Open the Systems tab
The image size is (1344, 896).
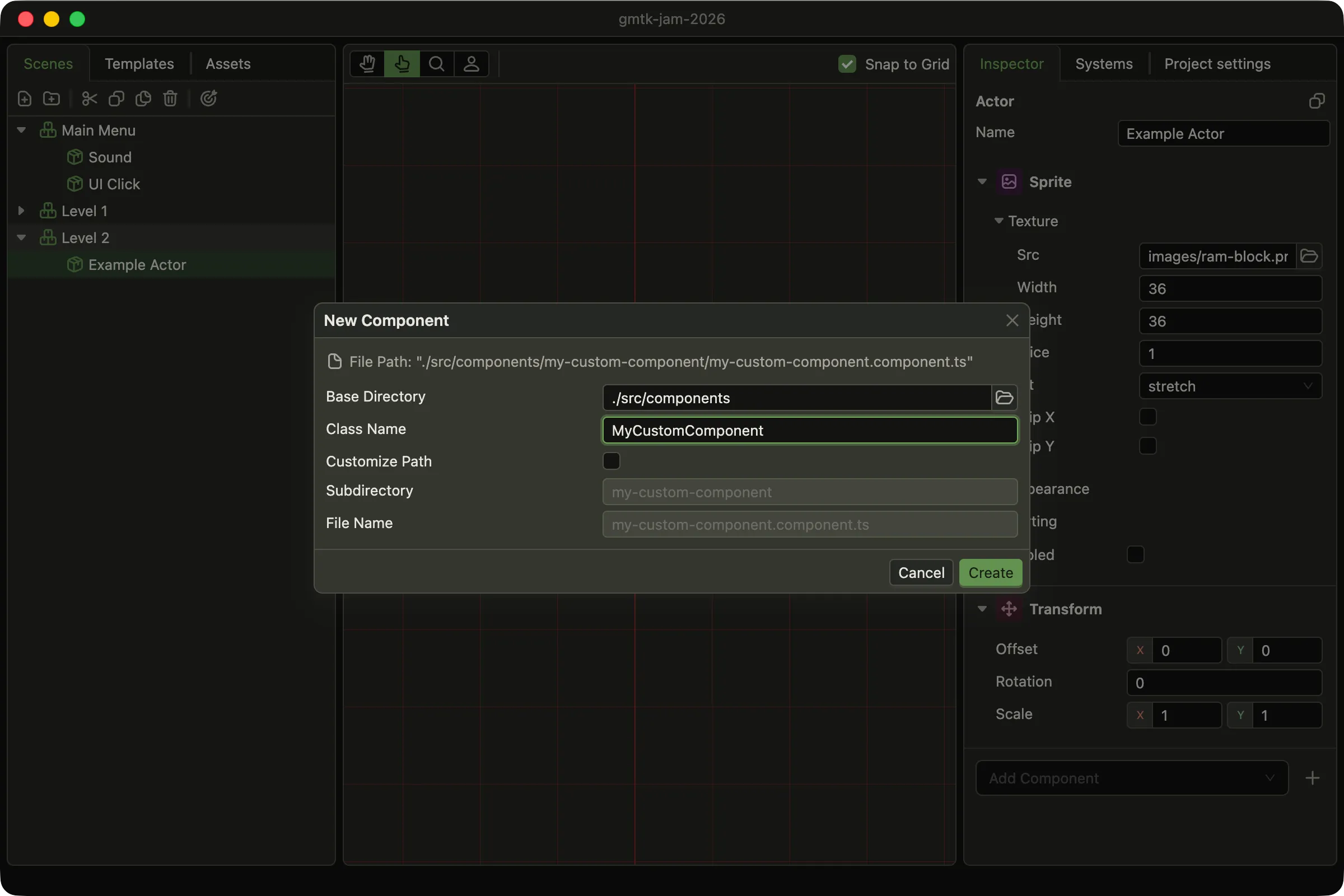[1104, 63]
